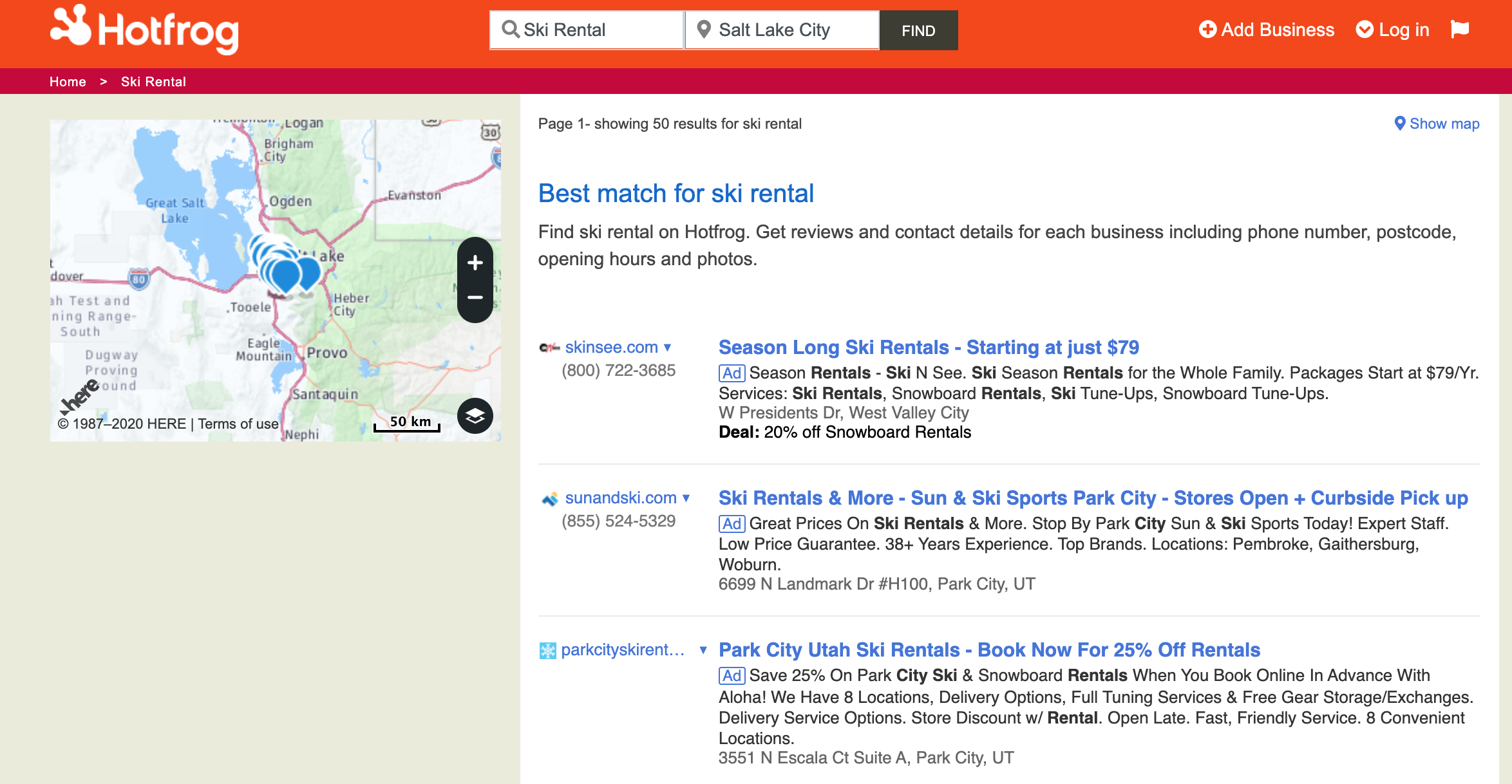Click the Show map link
Image resolution: width=1512 pixels, height=784 pixels.
pos(1436,123)
